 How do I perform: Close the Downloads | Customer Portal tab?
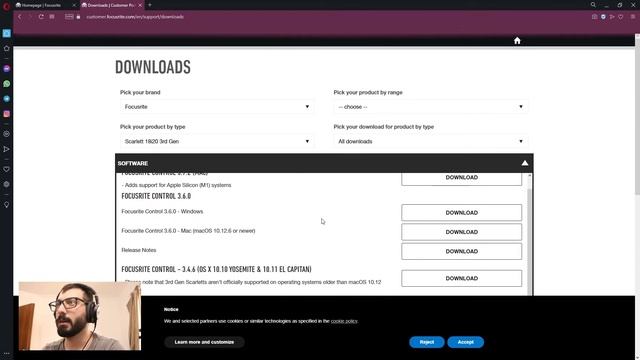[x=140, y=5]
